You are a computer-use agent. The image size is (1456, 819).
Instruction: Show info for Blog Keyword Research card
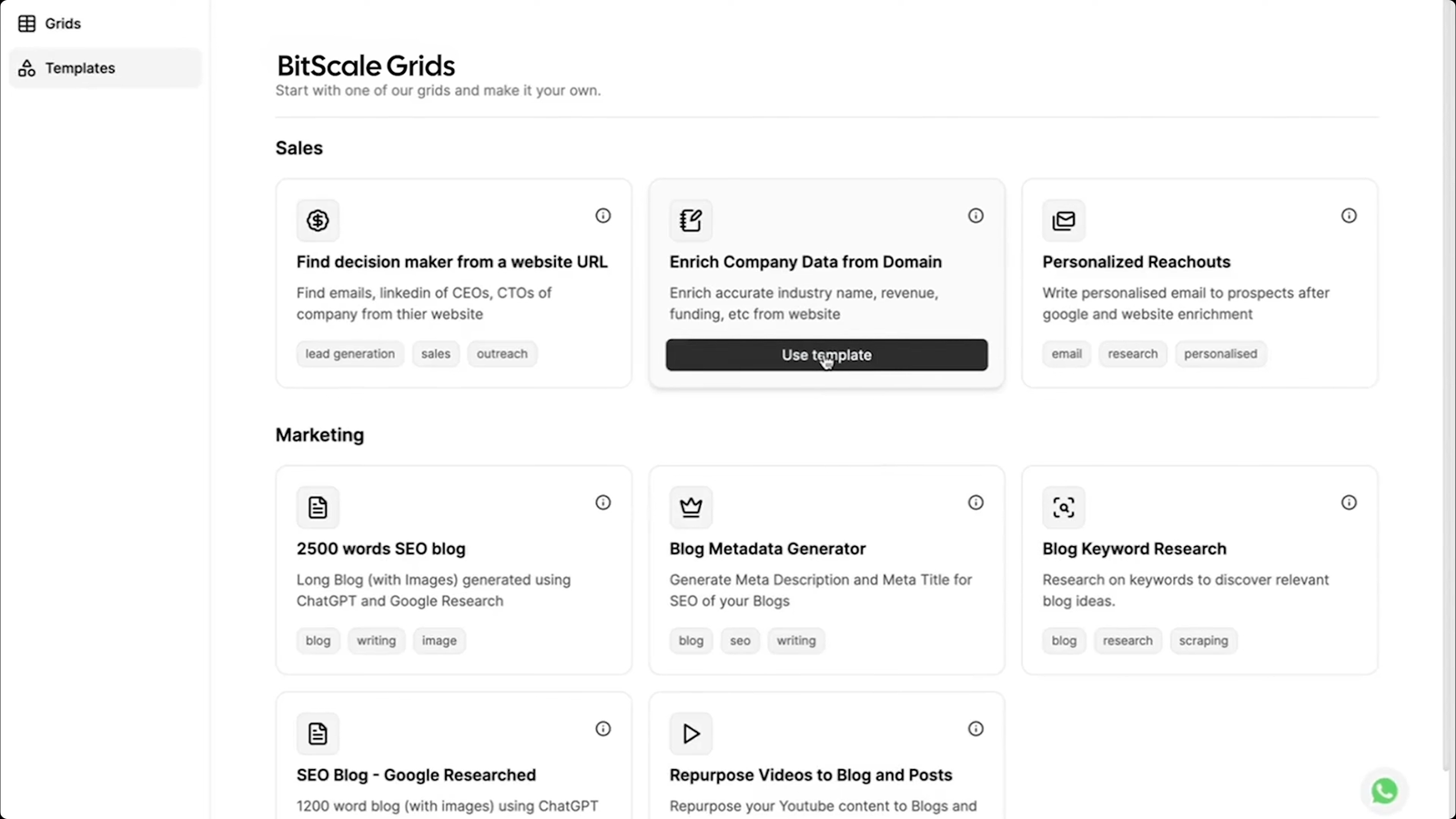click(x=1349, y=502)
